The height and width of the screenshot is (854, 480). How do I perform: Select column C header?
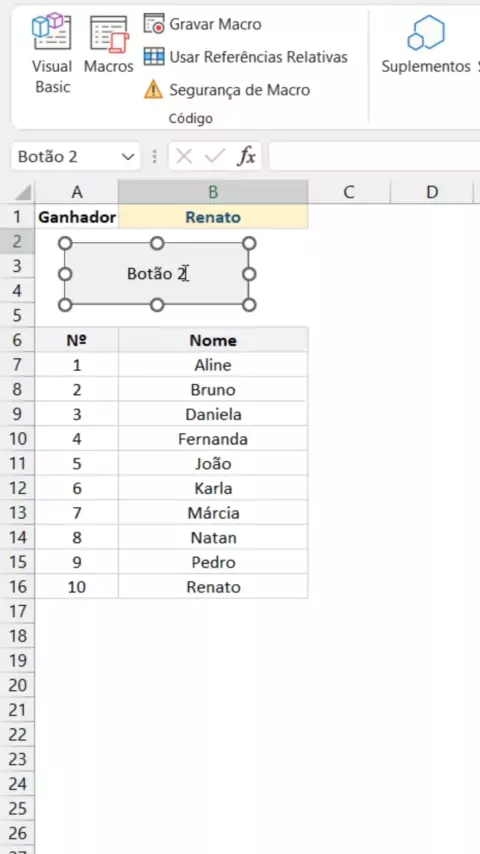(349, 192)
